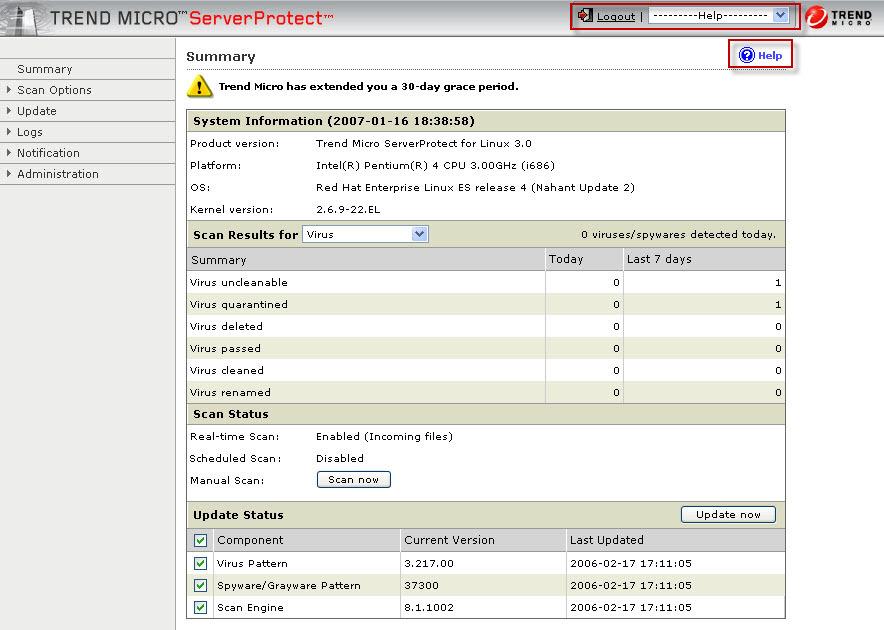Select the Notification menu item
The width and height of the screenshot is (884, 630).
(48, 153)
